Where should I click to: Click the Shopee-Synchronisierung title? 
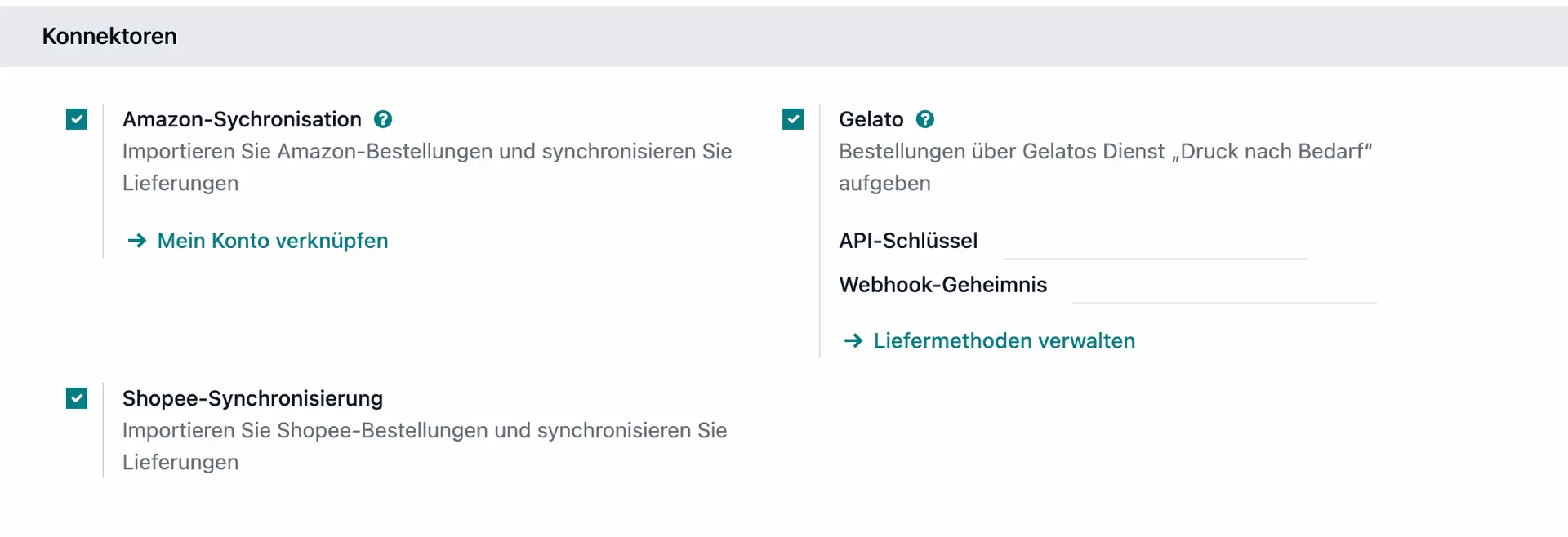(253, 398)
